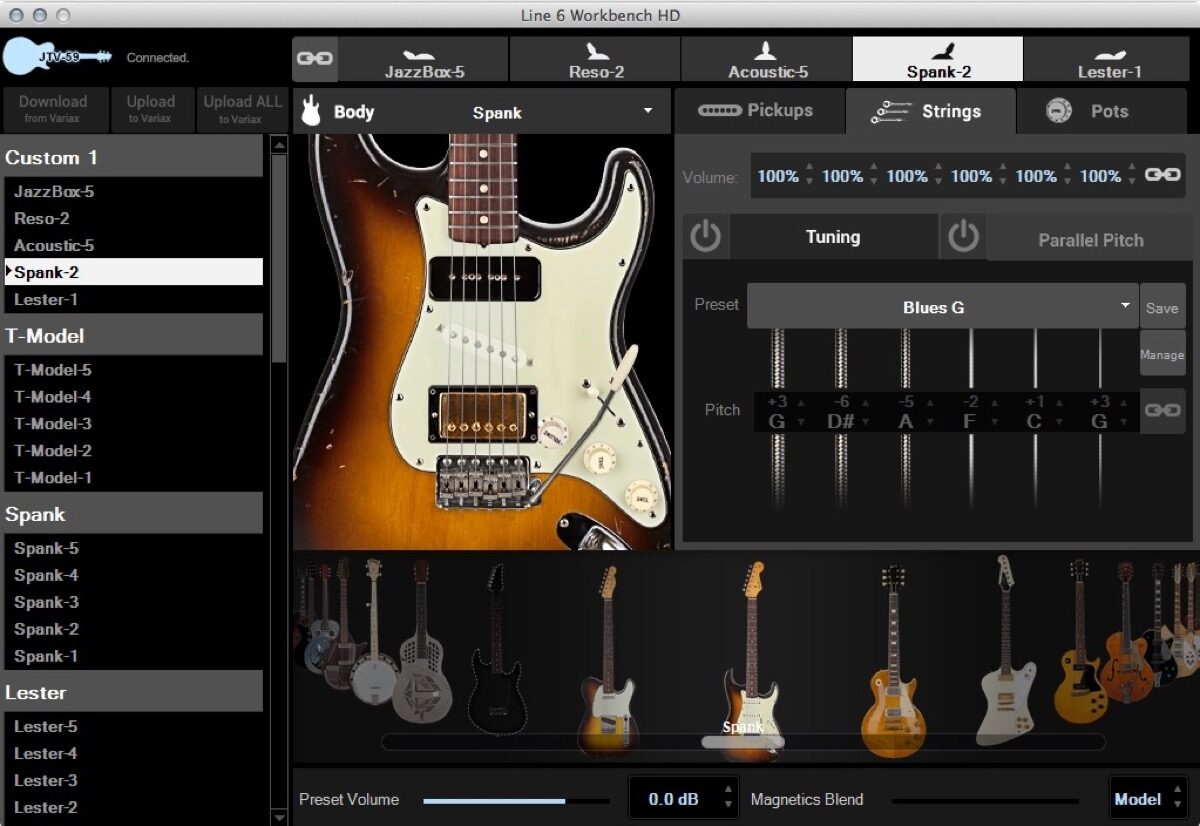The height and width of the screenshot is (826, 1200).
Task: Raise pitch of the C string
Action: coord(1059,402)
